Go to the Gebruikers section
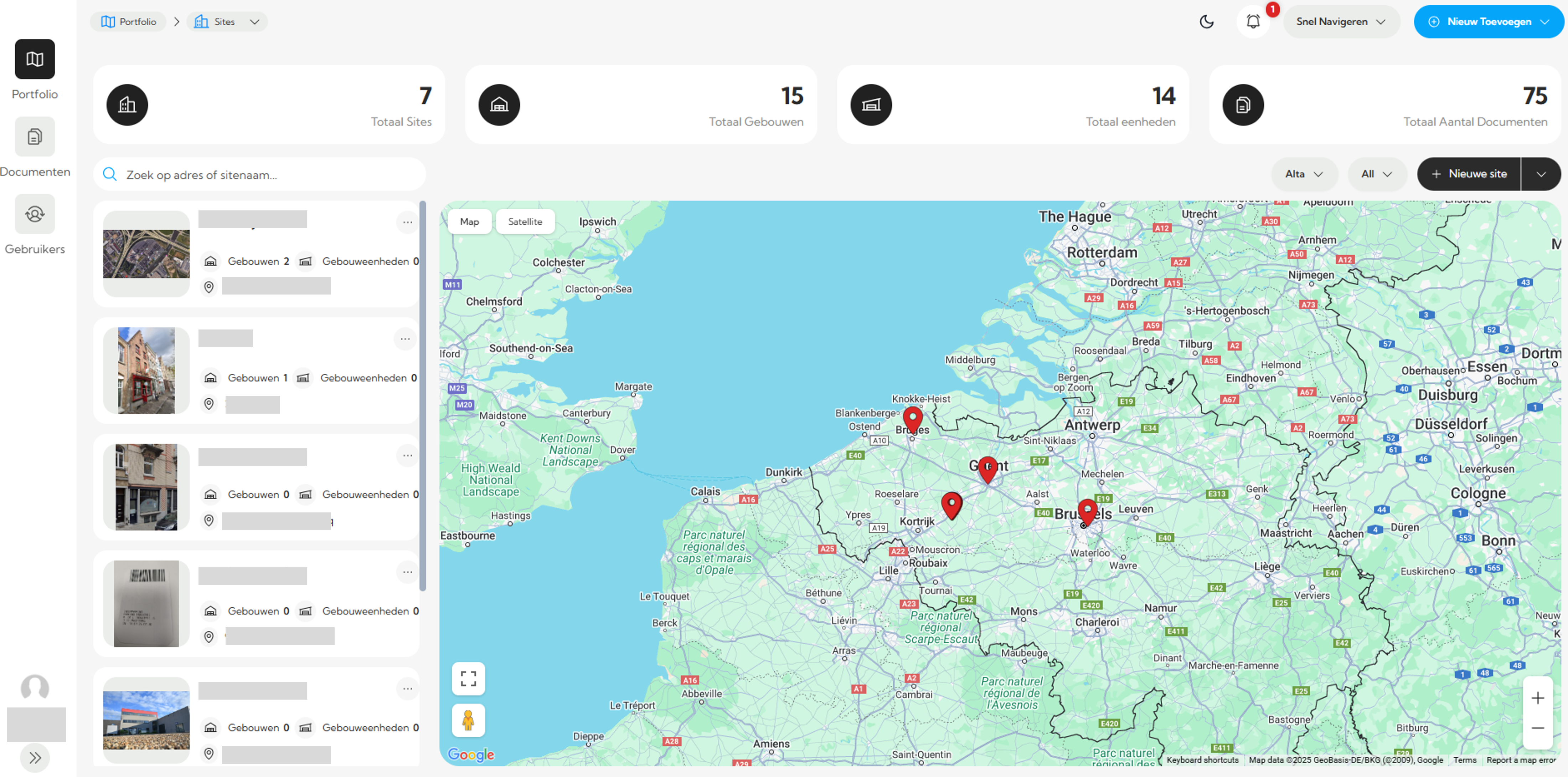The height and width of the screenshot is (777, 1568). [35, 214]
